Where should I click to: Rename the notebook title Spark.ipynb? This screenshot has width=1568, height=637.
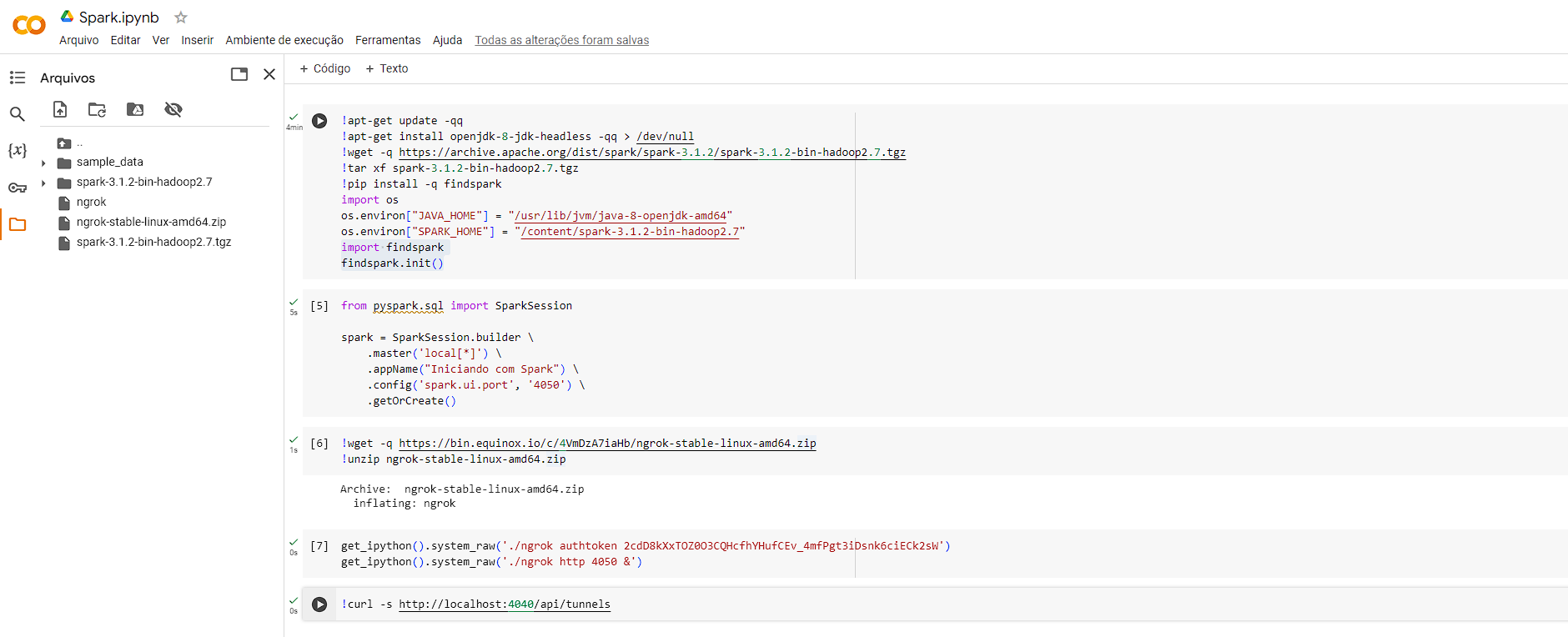pyautogui.click(x=119, y=18)
